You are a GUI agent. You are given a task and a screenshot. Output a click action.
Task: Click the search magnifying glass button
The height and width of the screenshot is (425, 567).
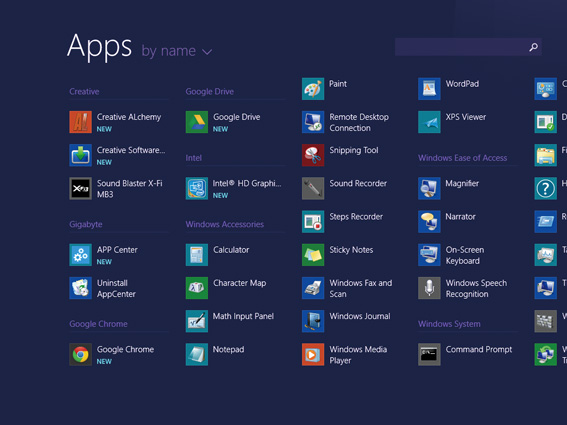tap(534, 47)
